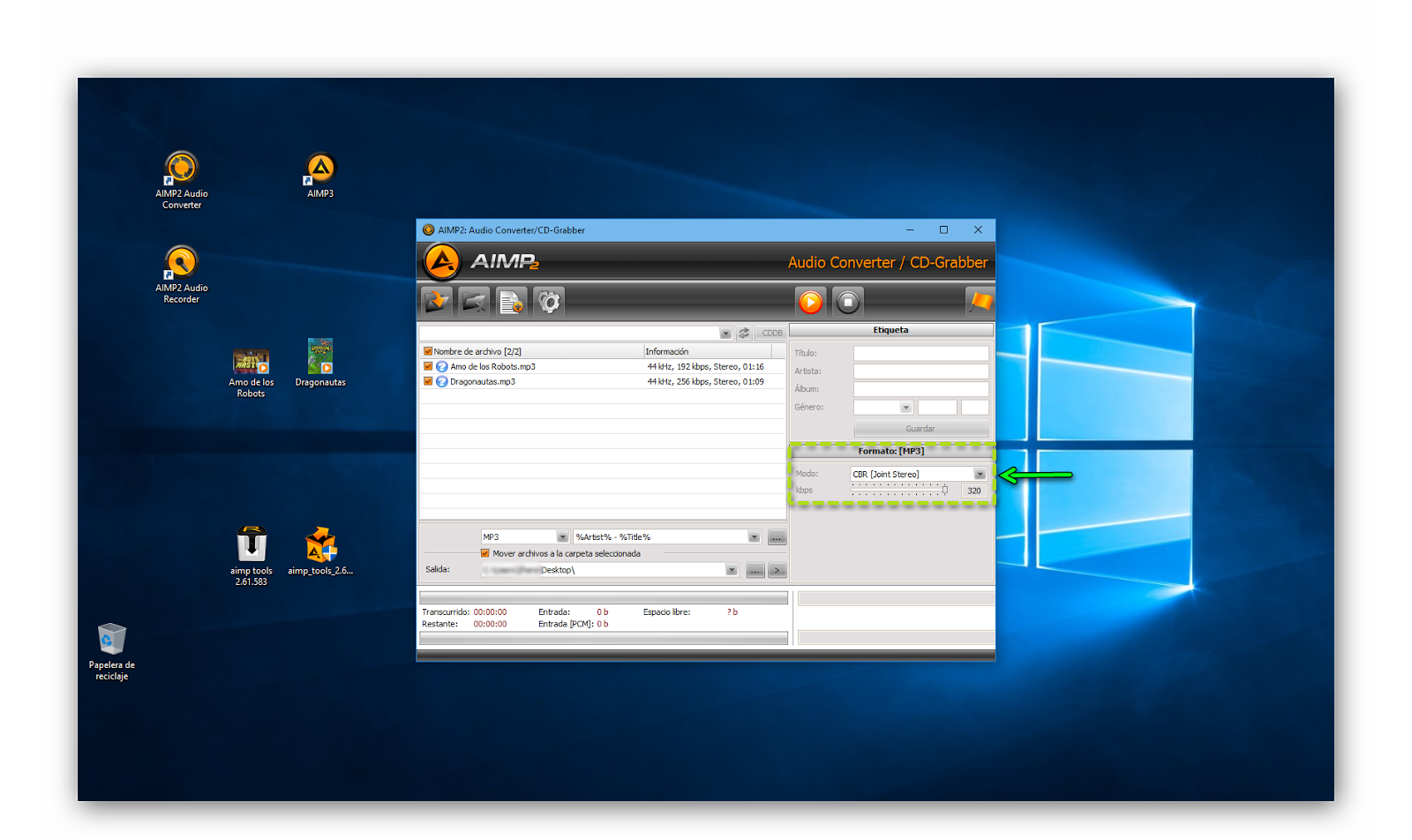Click the document with plus icon
The width and height of the screenshot is (1412, 840).
511,302
